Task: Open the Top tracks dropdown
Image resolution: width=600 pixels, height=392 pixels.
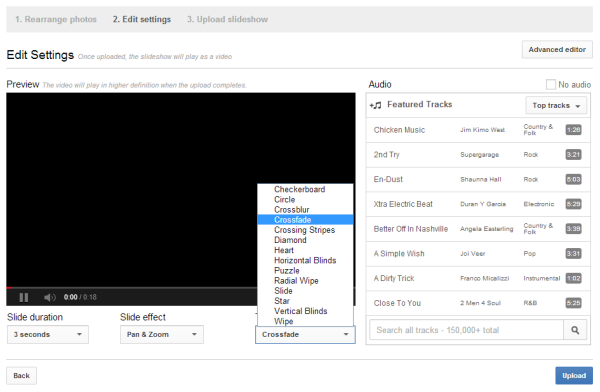Action: [556, 105]
